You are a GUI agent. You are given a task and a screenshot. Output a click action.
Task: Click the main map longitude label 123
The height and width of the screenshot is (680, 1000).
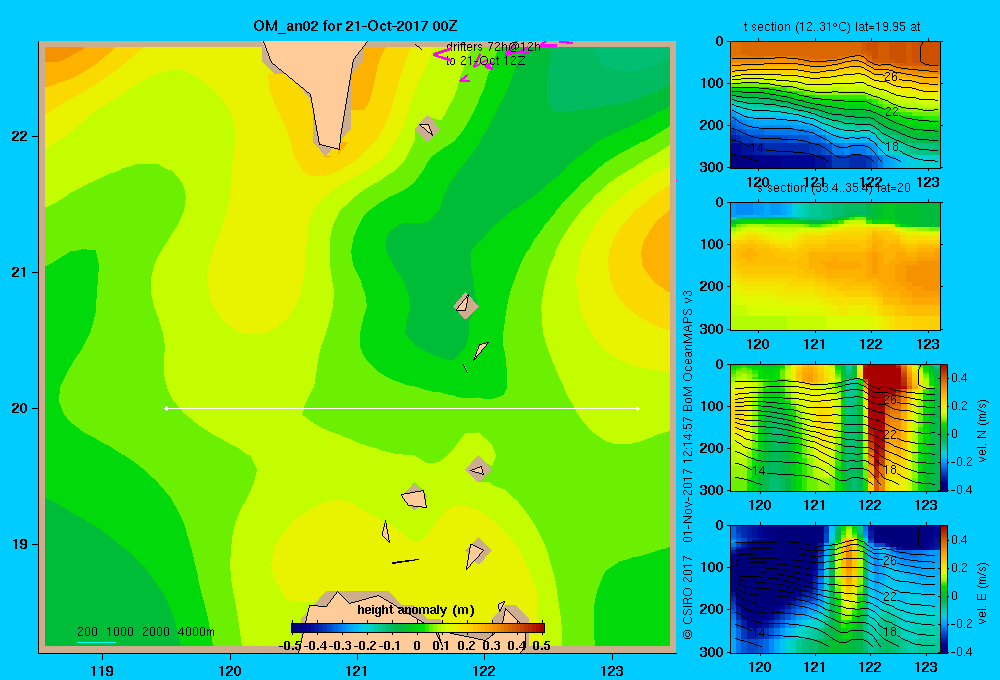(612, 670)
